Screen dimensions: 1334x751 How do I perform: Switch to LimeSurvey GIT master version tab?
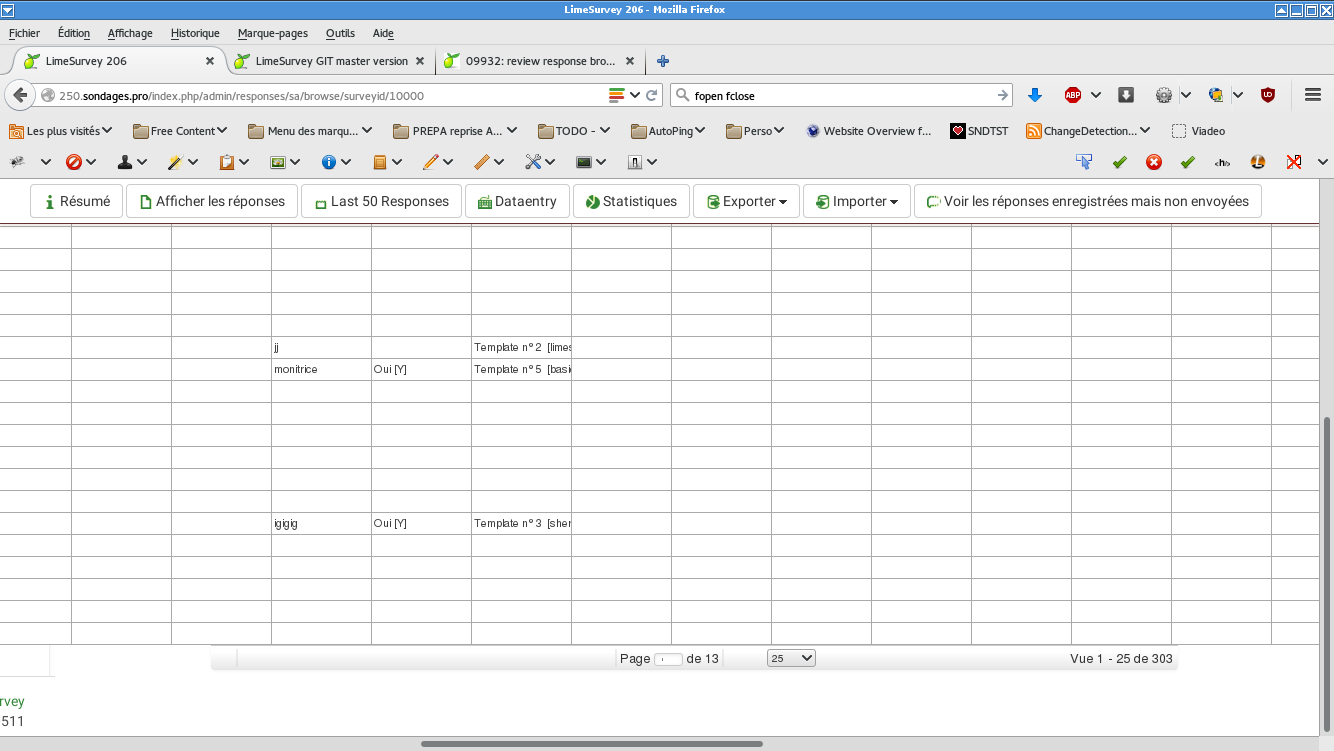(331, 61)
